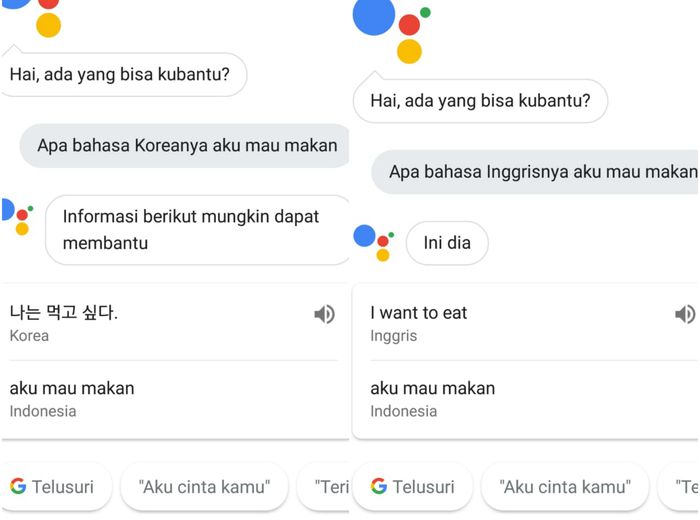Tap the right Telusuri search chip label
Image resolution: width=700 pixels, height=520 pixels.
[423, 487]
